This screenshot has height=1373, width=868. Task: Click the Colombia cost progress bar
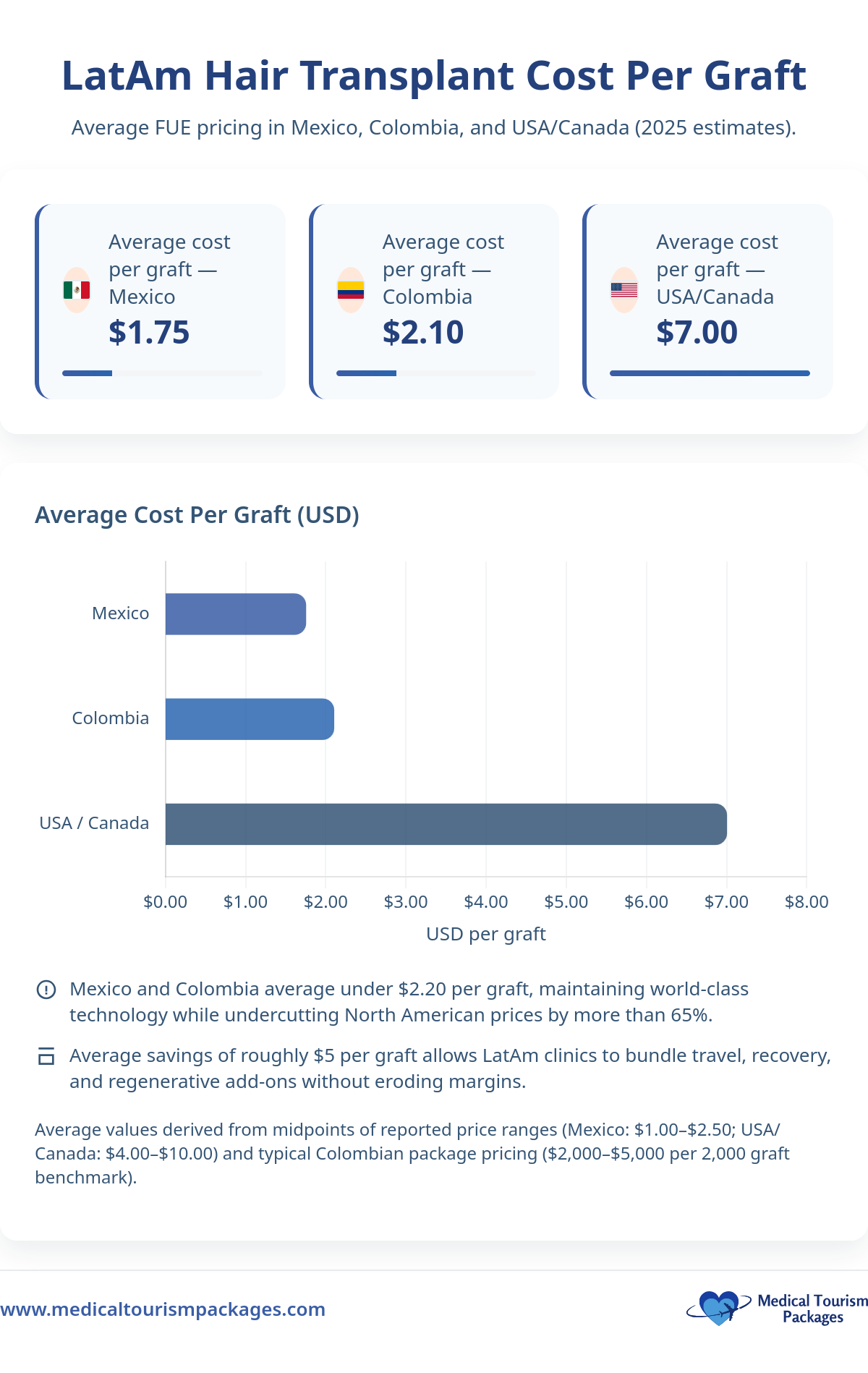click(436, 373)
